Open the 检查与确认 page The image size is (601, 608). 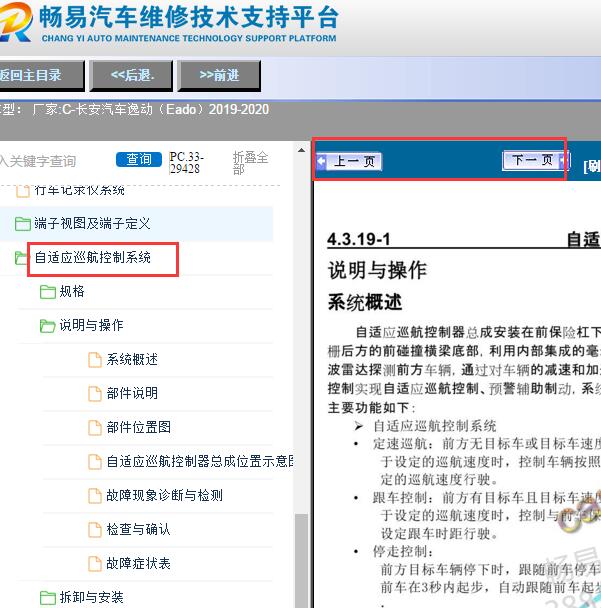[138, 529]
